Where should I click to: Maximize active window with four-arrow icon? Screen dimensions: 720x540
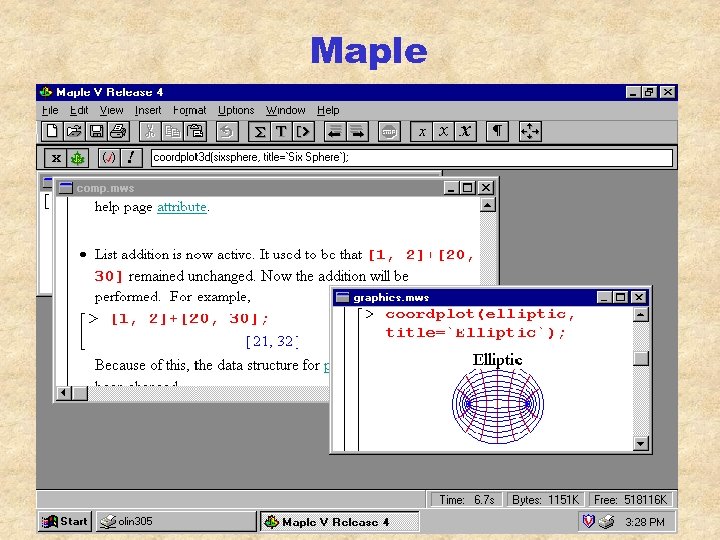coord(530,131)
